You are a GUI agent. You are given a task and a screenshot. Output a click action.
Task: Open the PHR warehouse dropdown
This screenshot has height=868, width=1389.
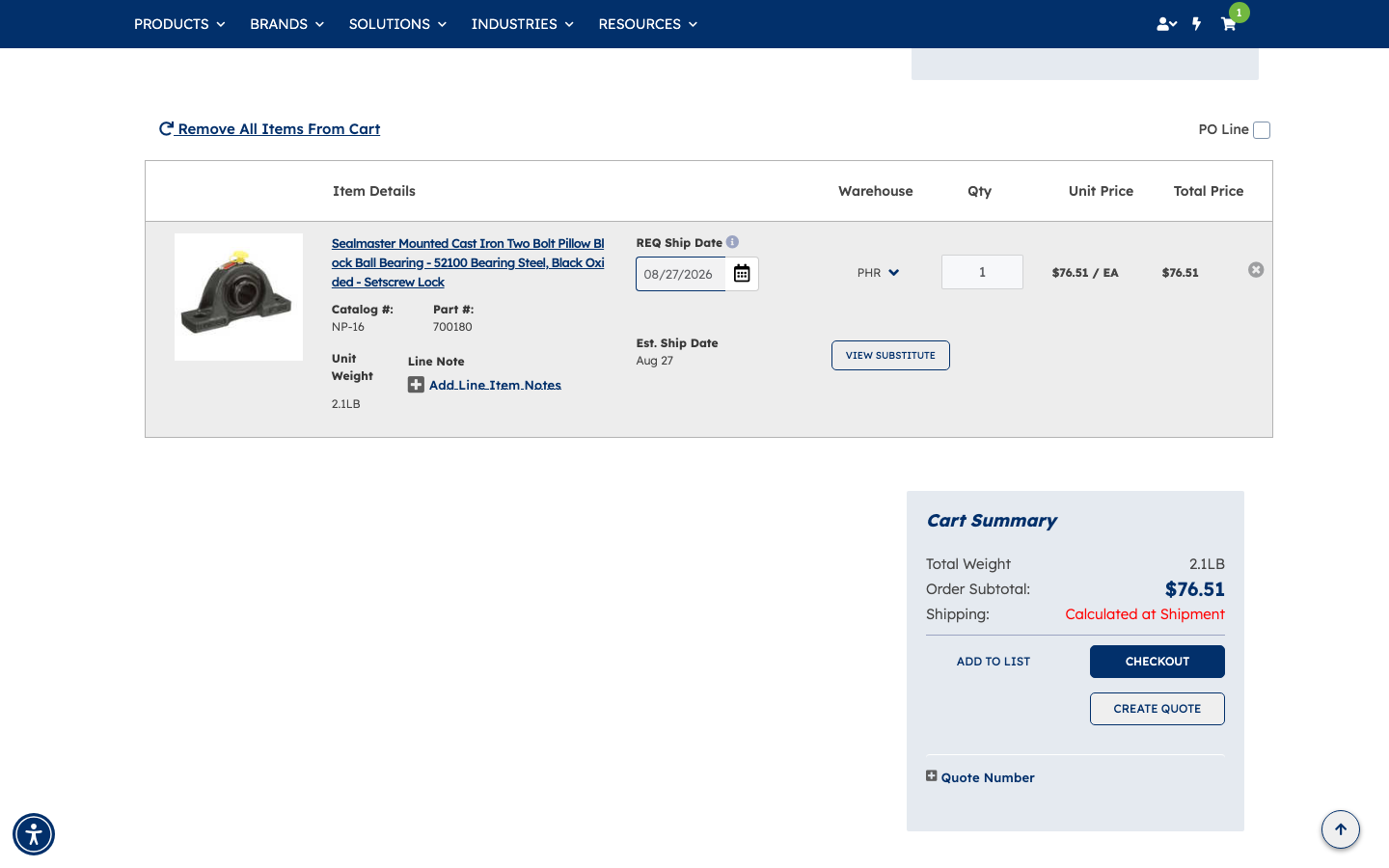(879, 273)
